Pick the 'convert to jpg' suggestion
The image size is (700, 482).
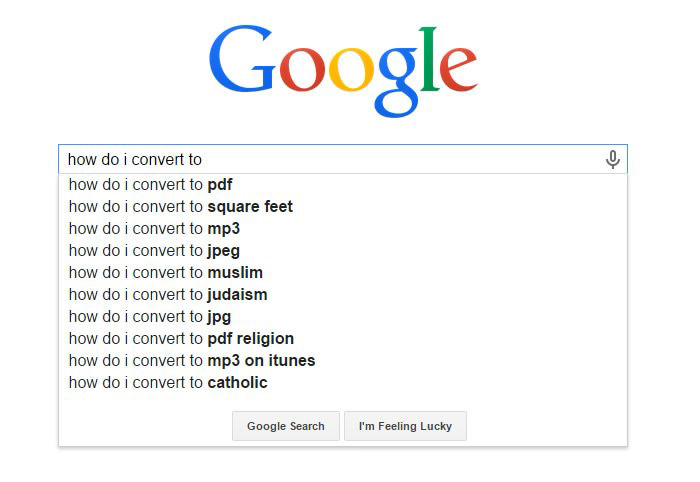(x=343, y=316)
